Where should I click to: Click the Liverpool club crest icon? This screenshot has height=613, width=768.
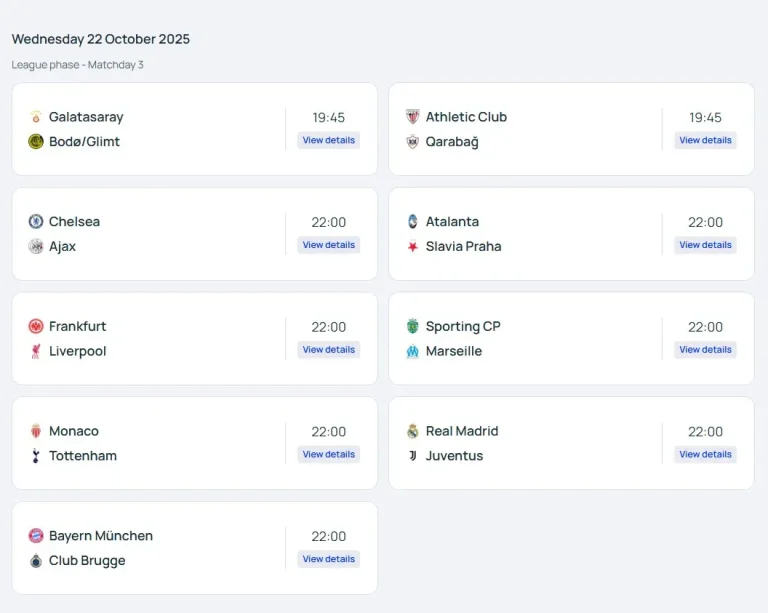click(36, 351)
